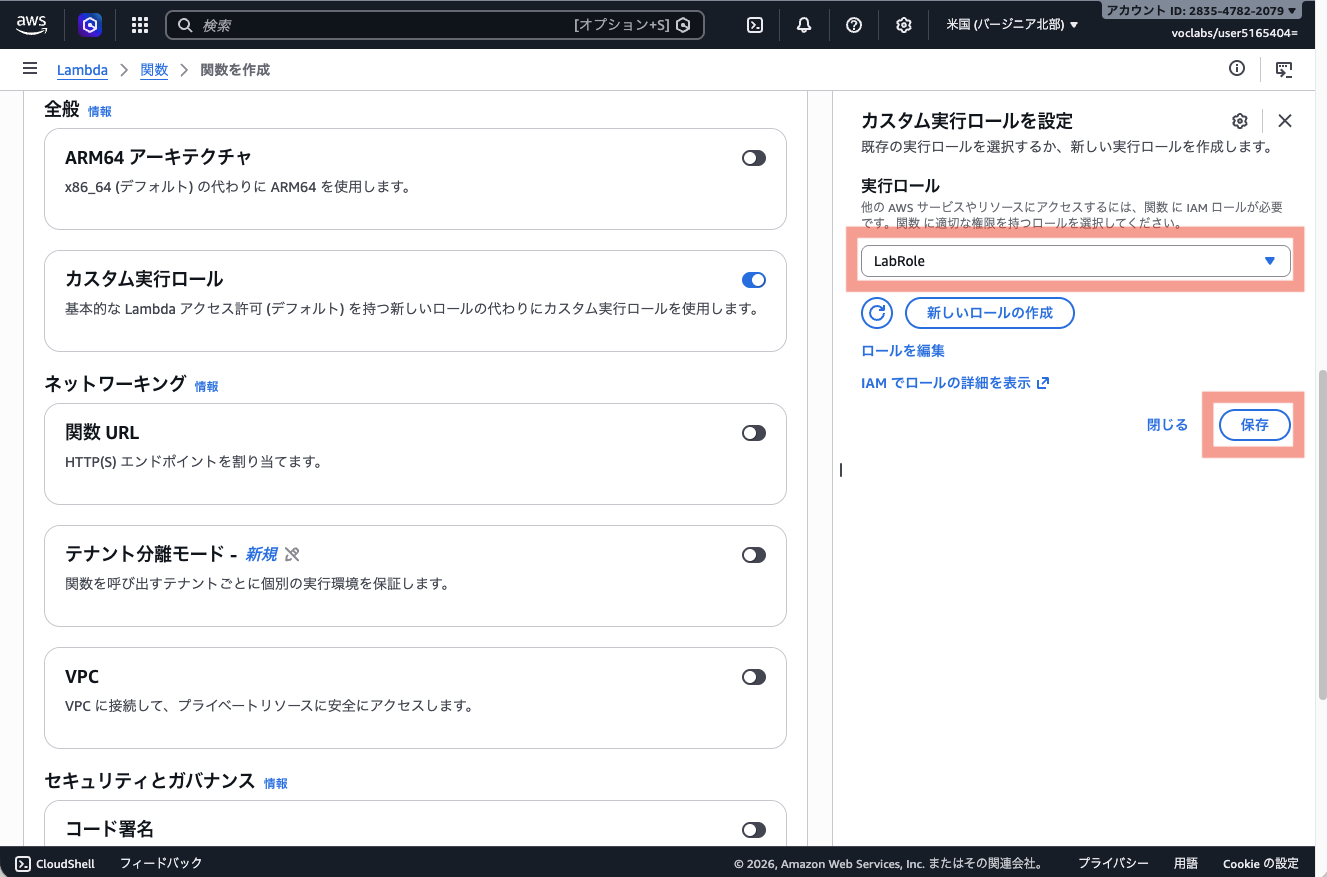Open IAM でロールの詳細を表示 link
Screen dimensions: 1327x877
pos(946,383)
